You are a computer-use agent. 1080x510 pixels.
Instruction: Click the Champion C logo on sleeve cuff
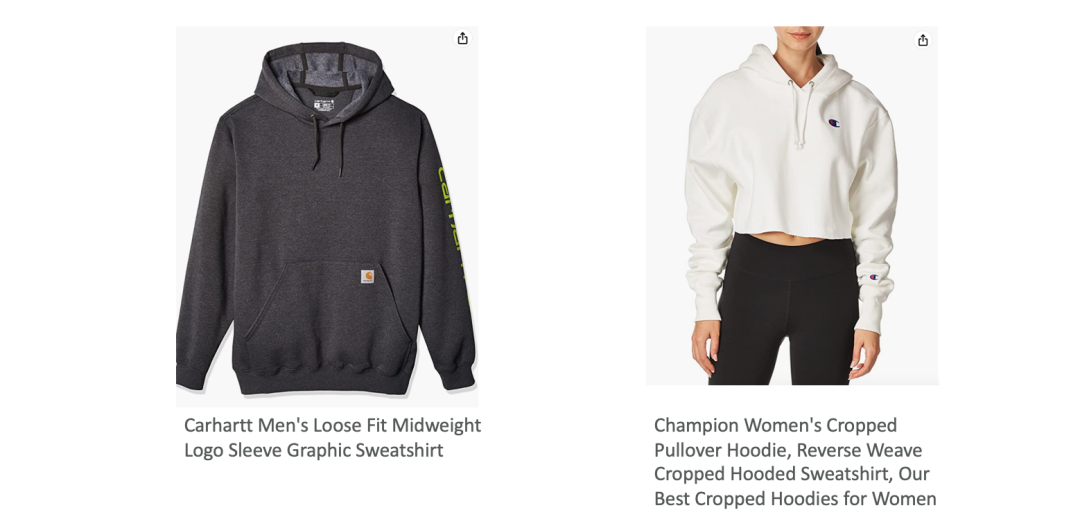coord(874,277)
